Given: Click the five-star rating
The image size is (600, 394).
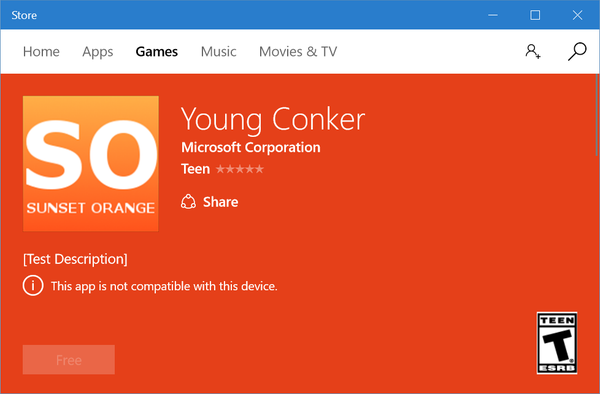Looking at the screenshot, I should pyautogui.click(x=240, y=169).
